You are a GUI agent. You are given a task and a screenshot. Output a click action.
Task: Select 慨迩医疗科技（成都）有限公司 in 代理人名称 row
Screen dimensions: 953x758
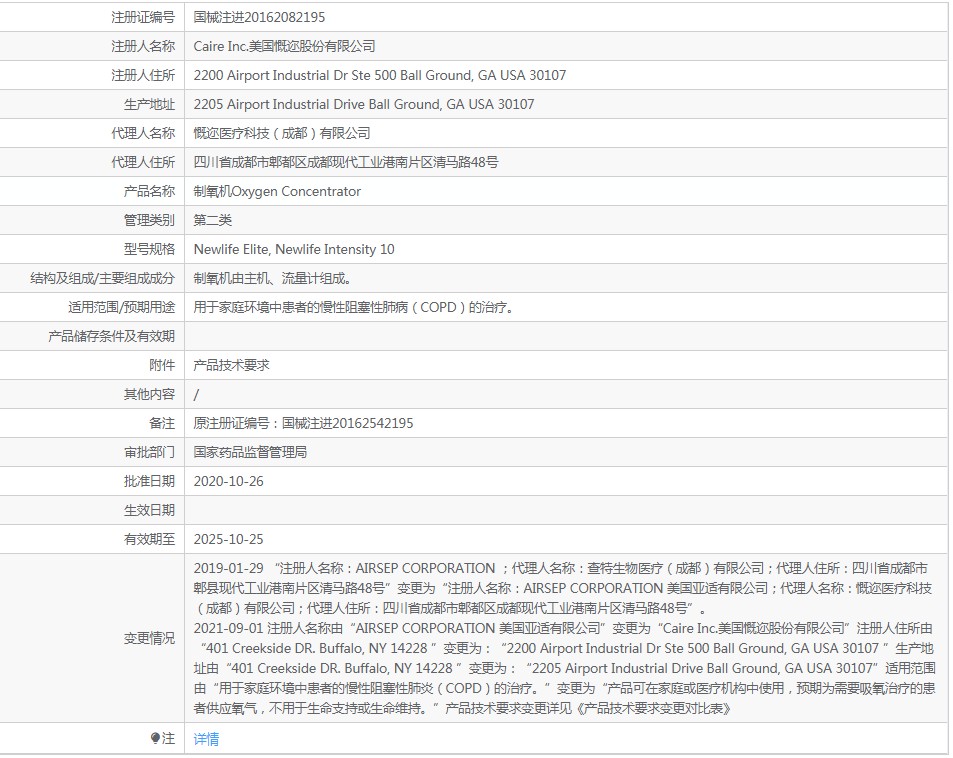point(282,133)
